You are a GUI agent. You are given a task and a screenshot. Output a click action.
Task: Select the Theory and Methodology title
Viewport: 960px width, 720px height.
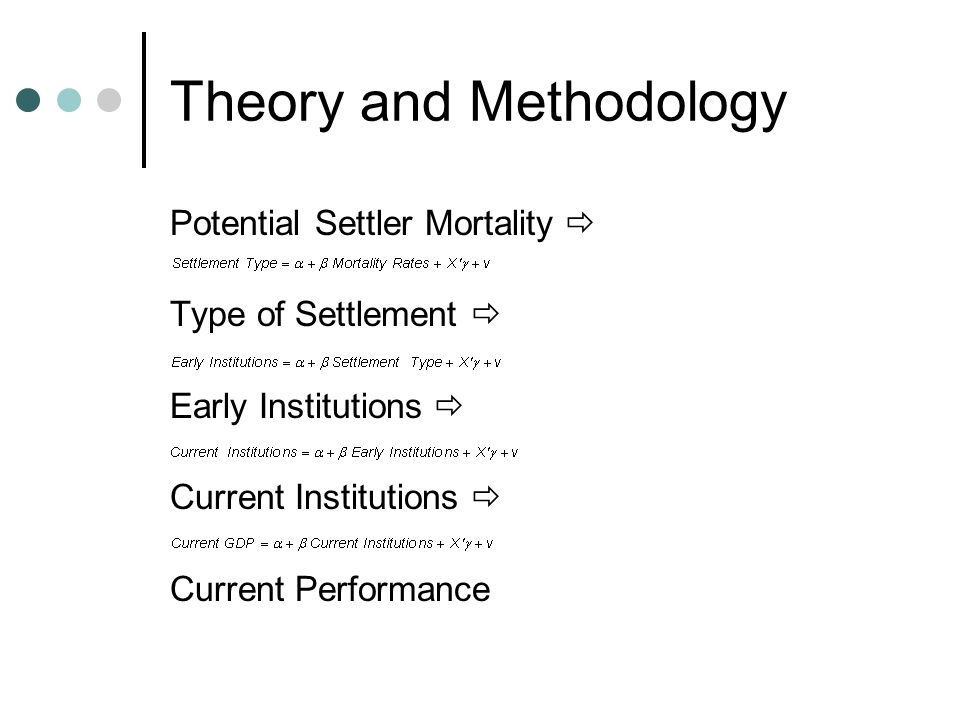[478, 103]
